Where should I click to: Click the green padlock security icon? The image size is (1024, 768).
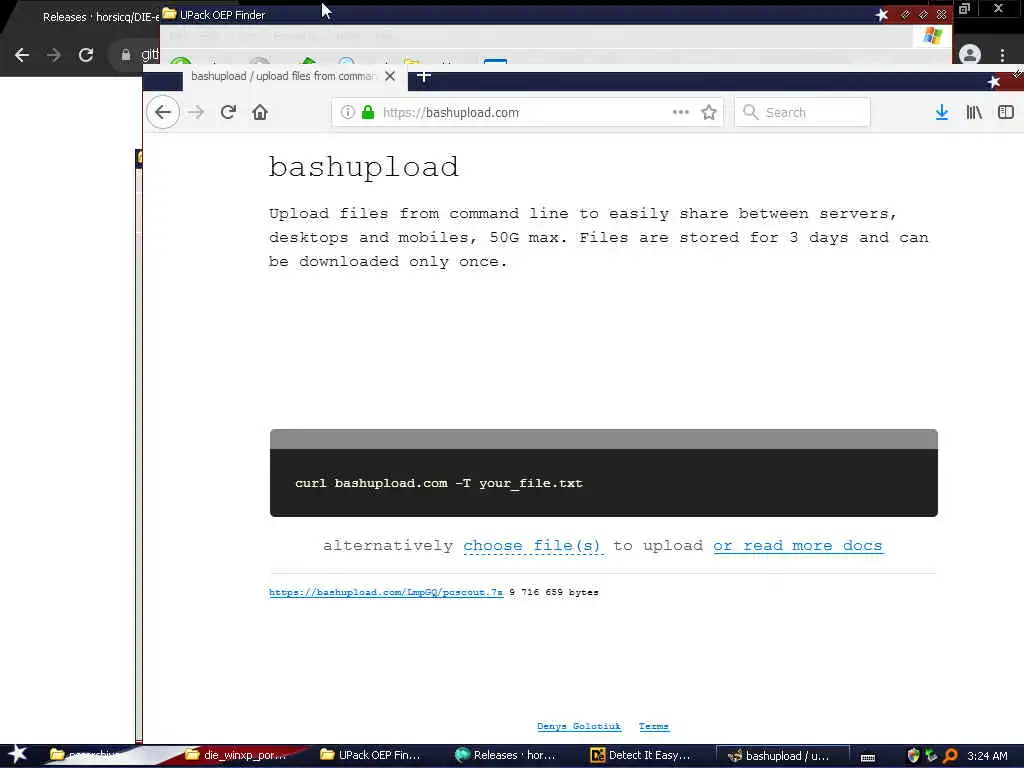coord(368,112)
